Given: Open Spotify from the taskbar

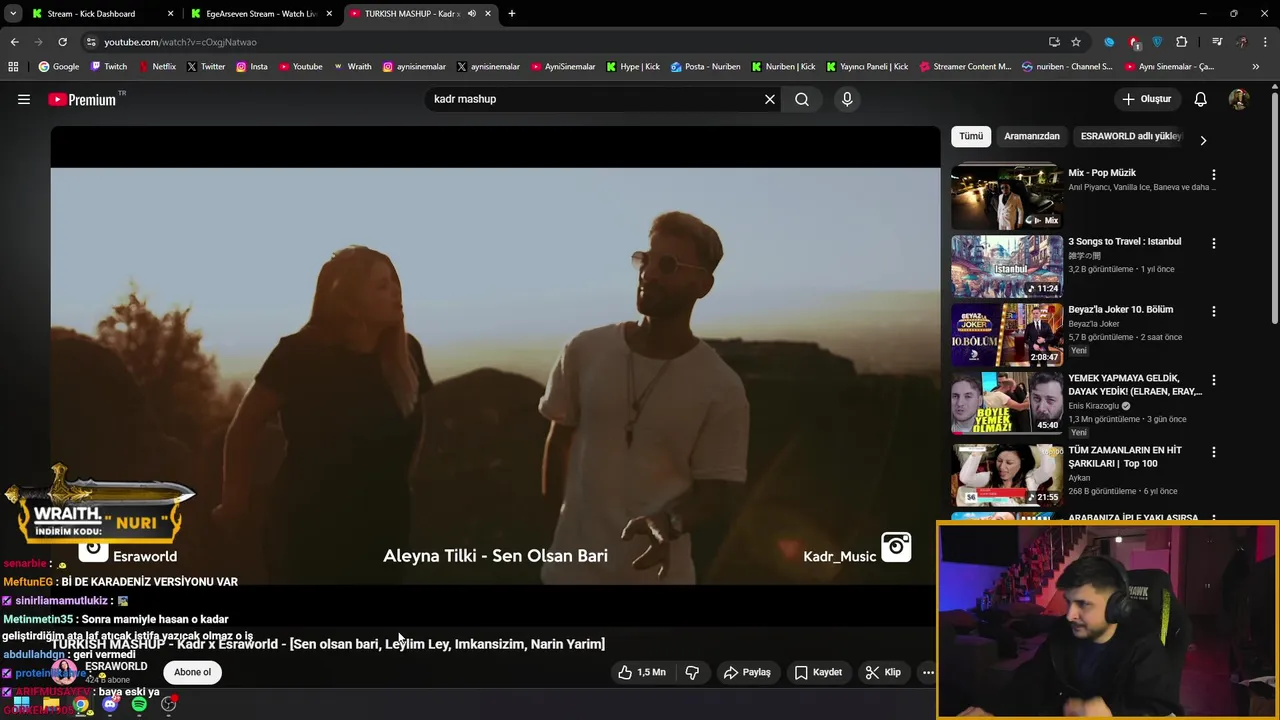Looking at the screenshot, I should click(139, 704).
